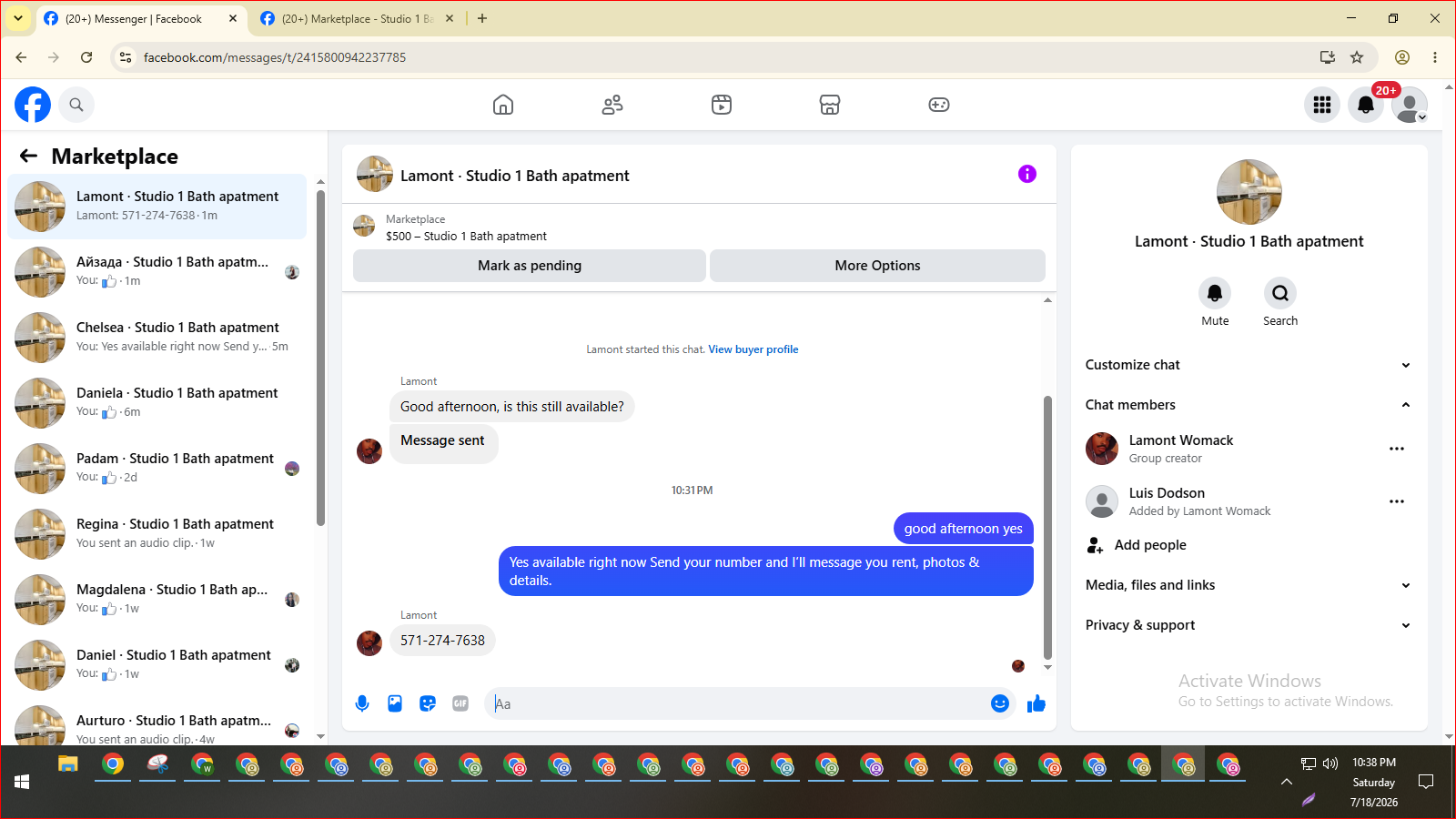Click the 571-274-7638 message bubble
The height and width of the screenshot is (819, 1456).
442,641
